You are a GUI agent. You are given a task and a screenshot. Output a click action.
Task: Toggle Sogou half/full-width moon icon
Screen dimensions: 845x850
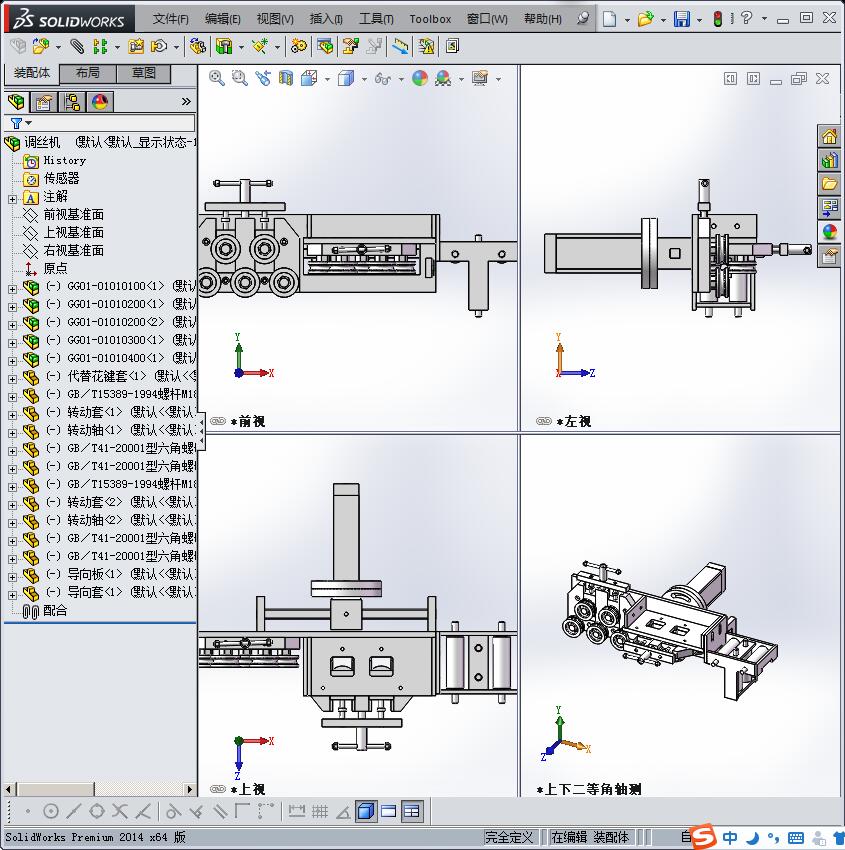(x=753, y=838)
